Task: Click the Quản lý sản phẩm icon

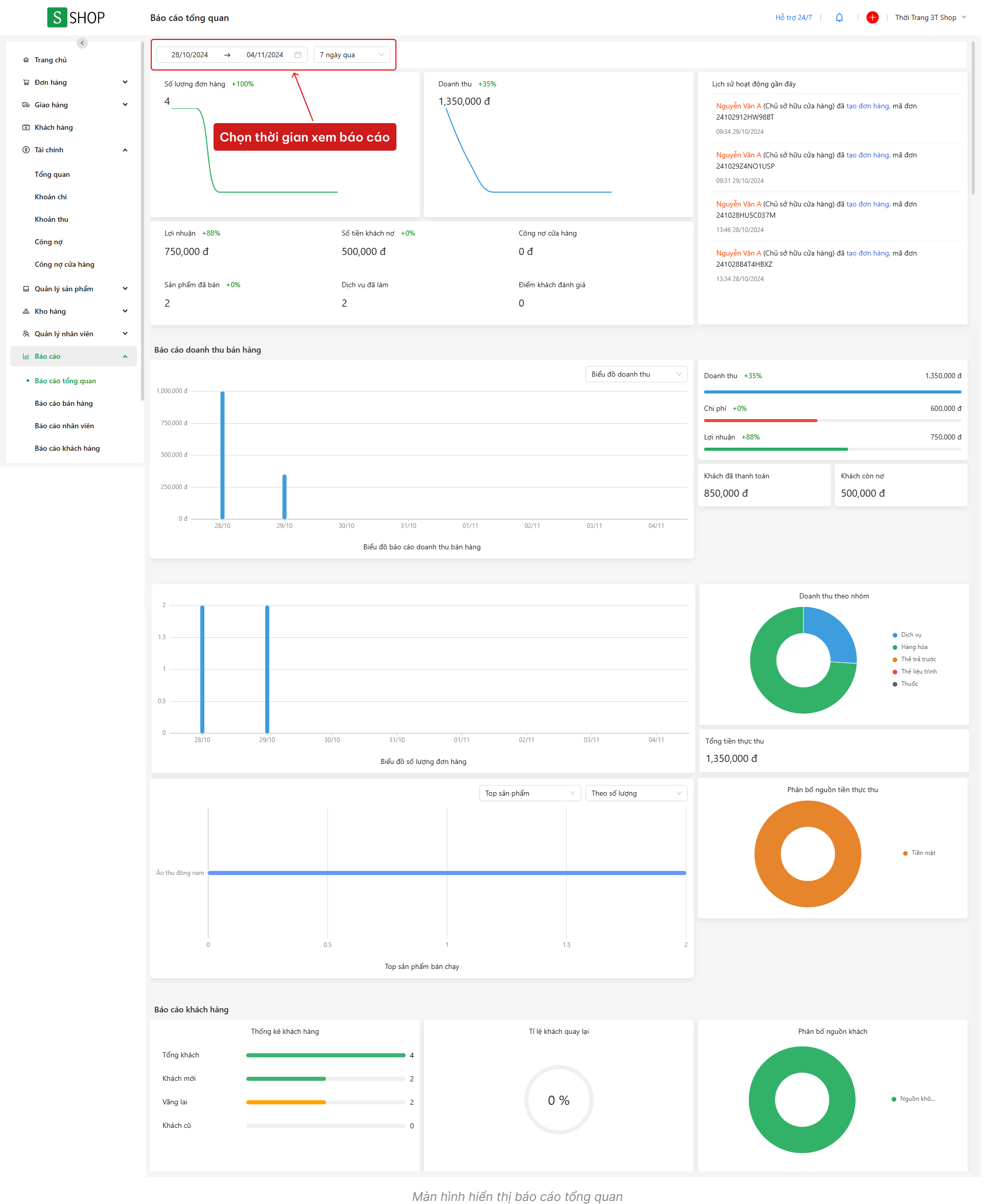Action: [26, 289]
